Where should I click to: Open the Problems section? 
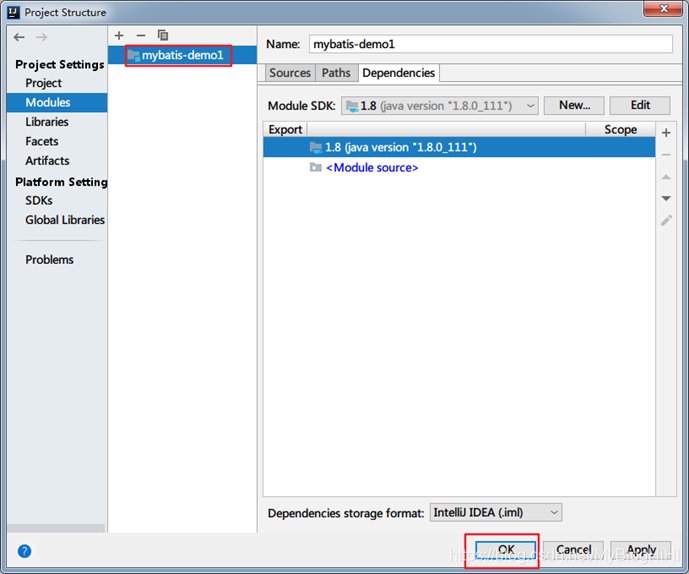pos(50,260)
